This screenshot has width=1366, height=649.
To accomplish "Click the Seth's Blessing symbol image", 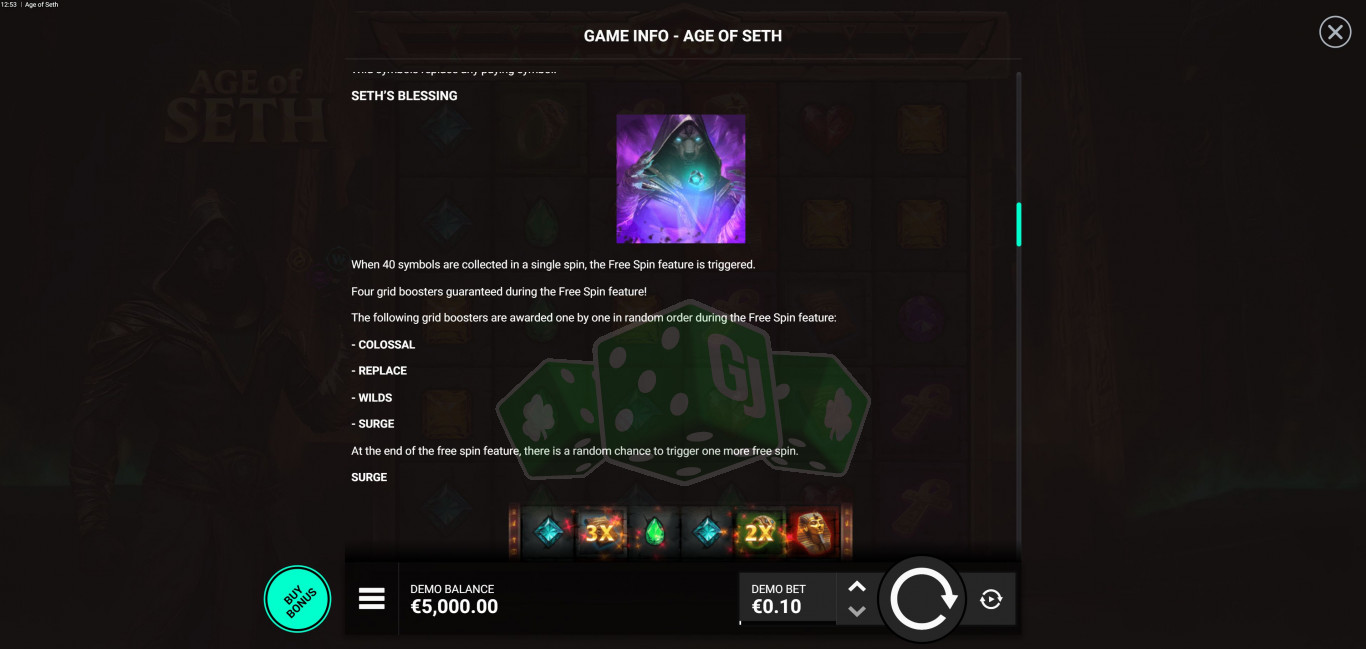I will point(681,179).
